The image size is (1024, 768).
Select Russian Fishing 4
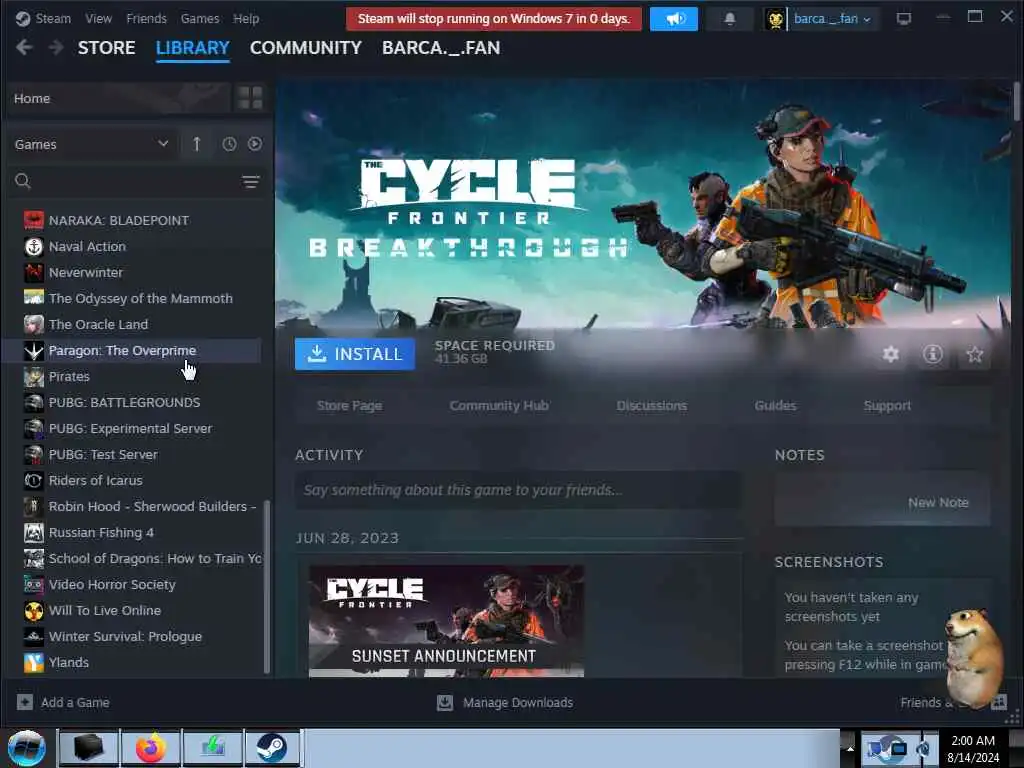(132, 532)
